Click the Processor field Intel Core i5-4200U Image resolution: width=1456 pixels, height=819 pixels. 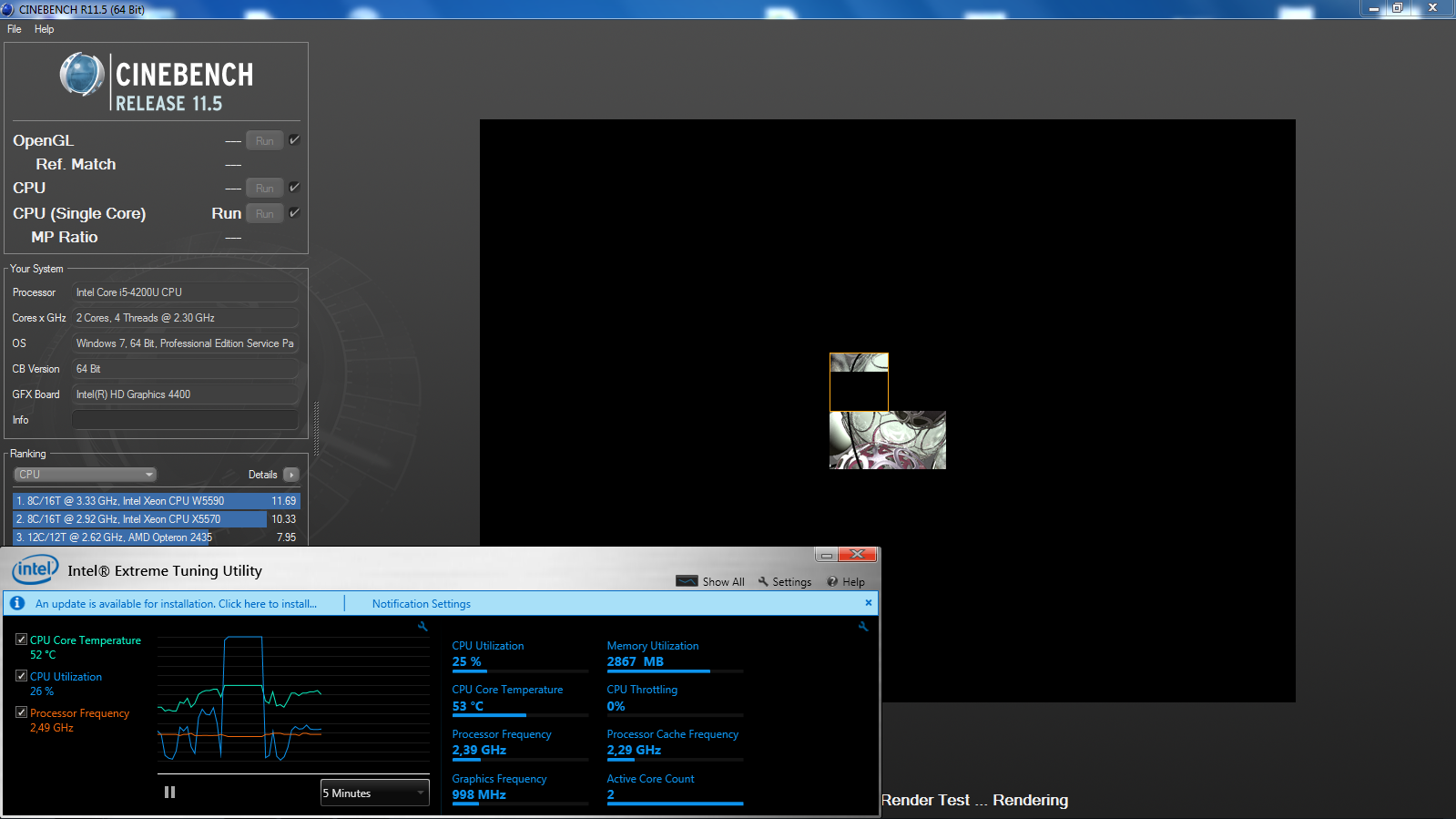[185, 292]
